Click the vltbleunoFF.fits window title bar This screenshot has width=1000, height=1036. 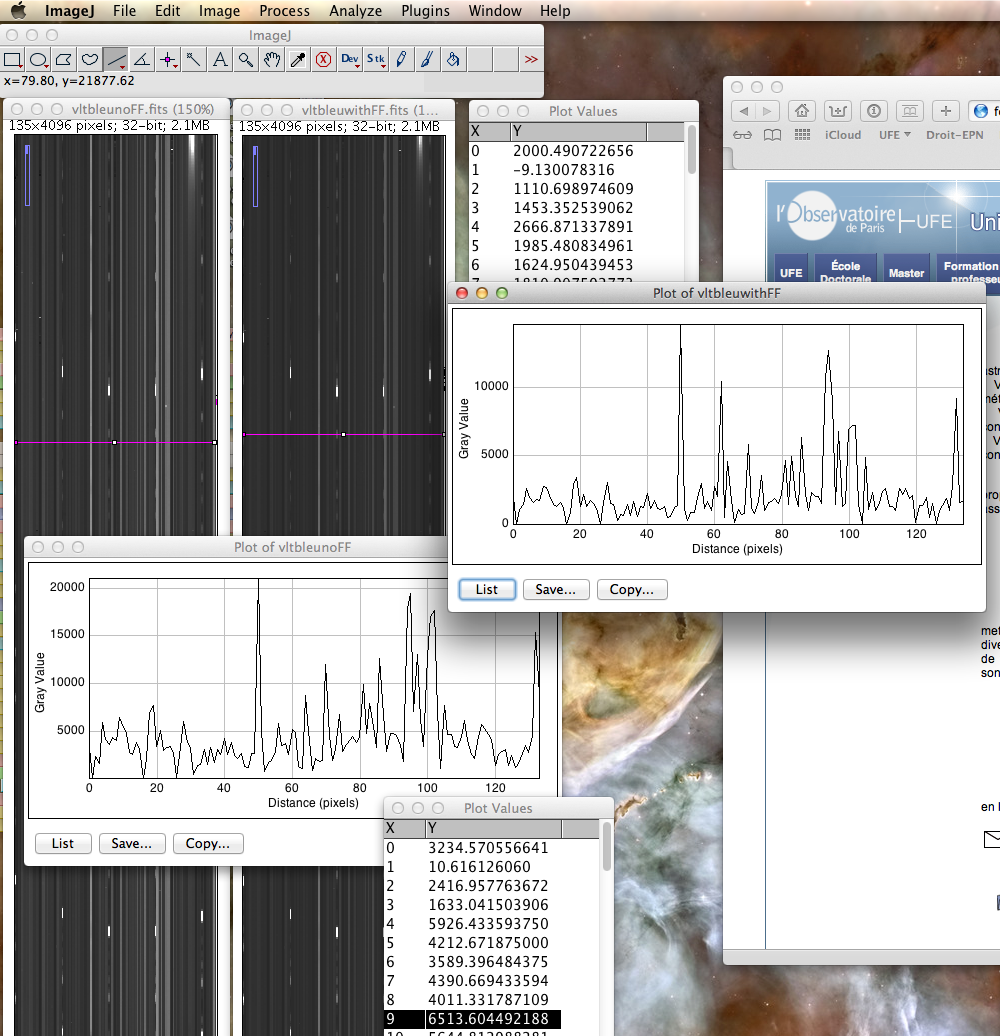[116, 109]
